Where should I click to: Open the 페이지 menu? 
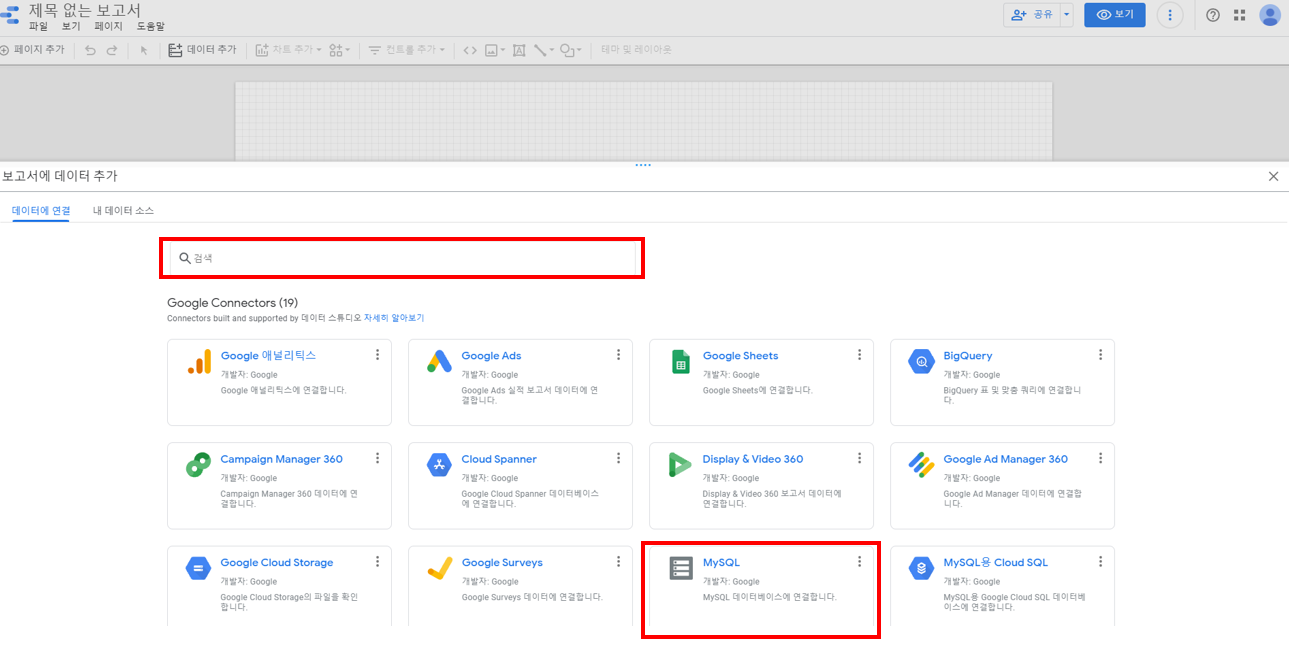point(108,27)
